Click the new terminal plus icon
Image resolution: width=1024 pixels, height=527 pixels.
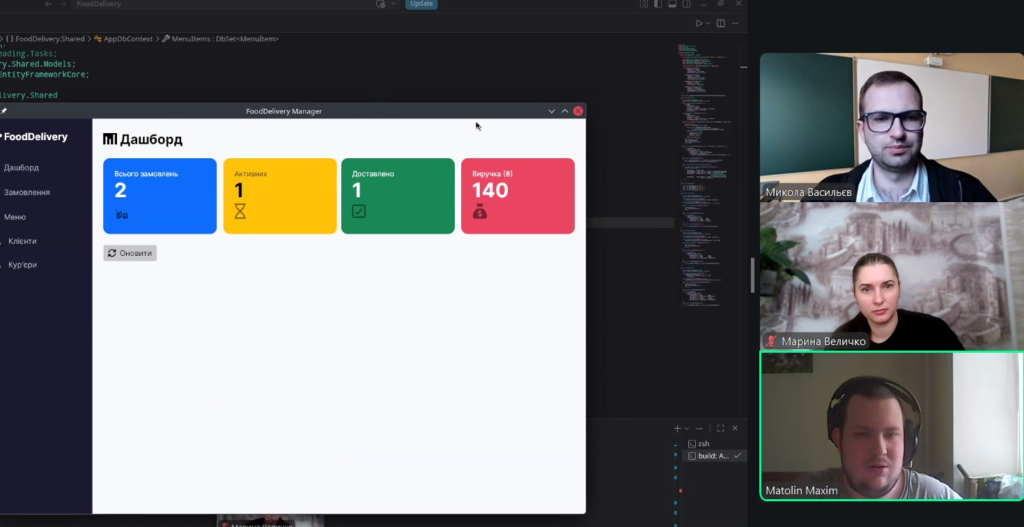click(x=677, y=428)
